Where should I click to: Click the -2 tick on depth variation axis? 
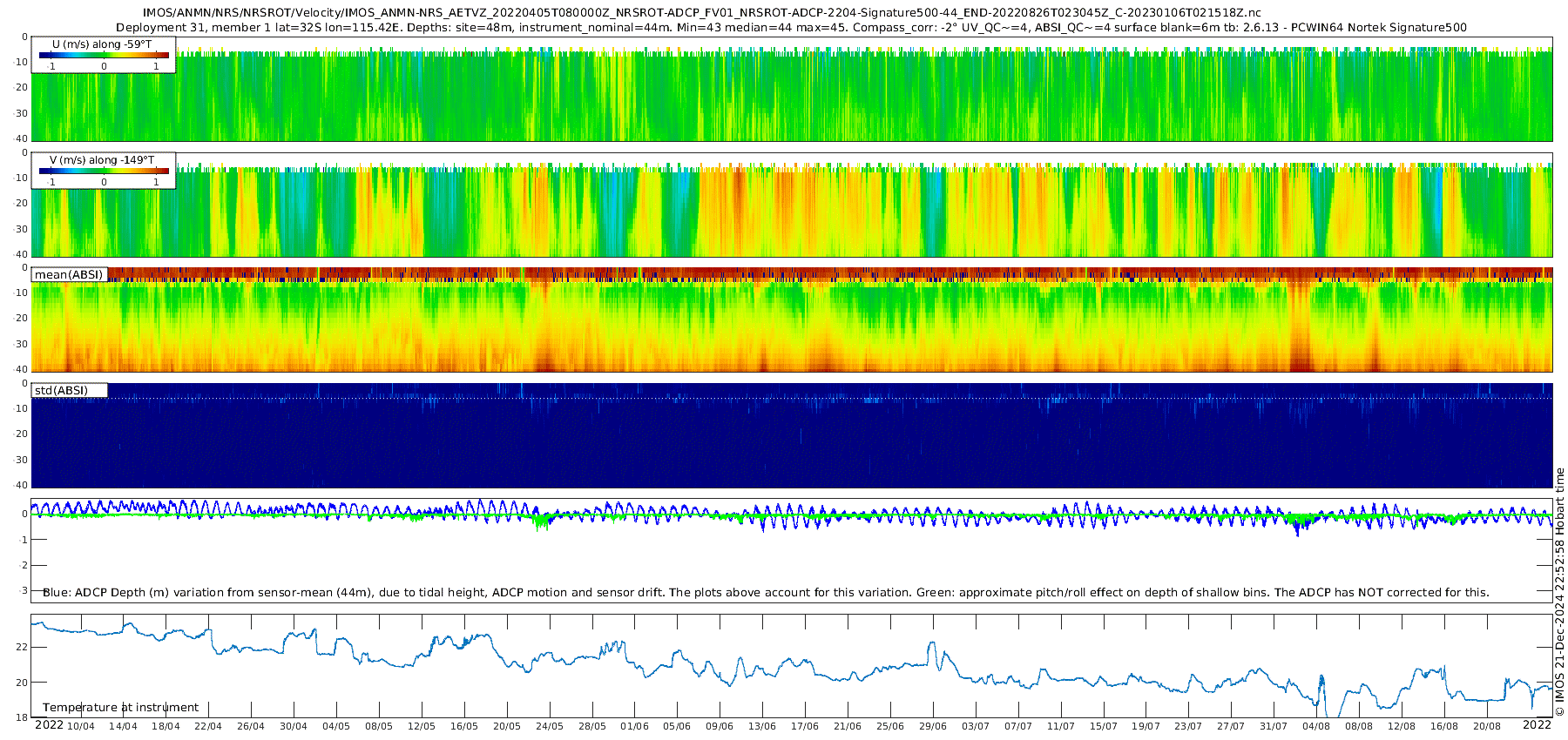pyautogui.click(x=24, y=565)
